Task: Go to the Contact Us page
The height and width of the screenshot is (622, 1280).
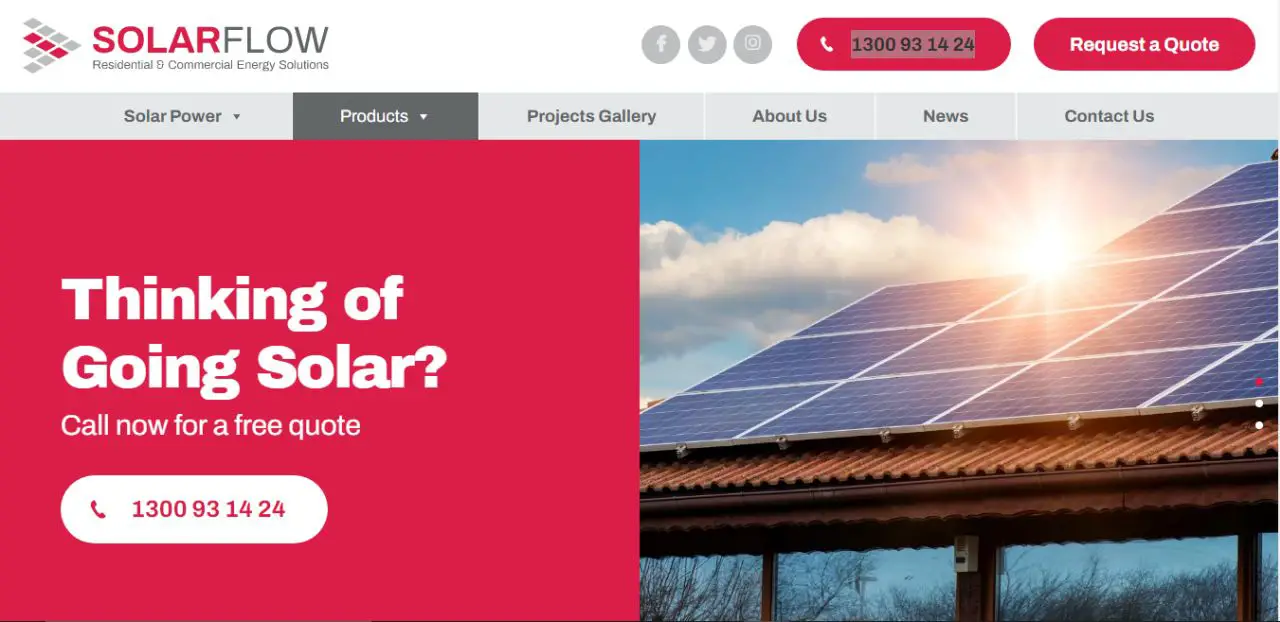Action: (x=1109, y=116)
